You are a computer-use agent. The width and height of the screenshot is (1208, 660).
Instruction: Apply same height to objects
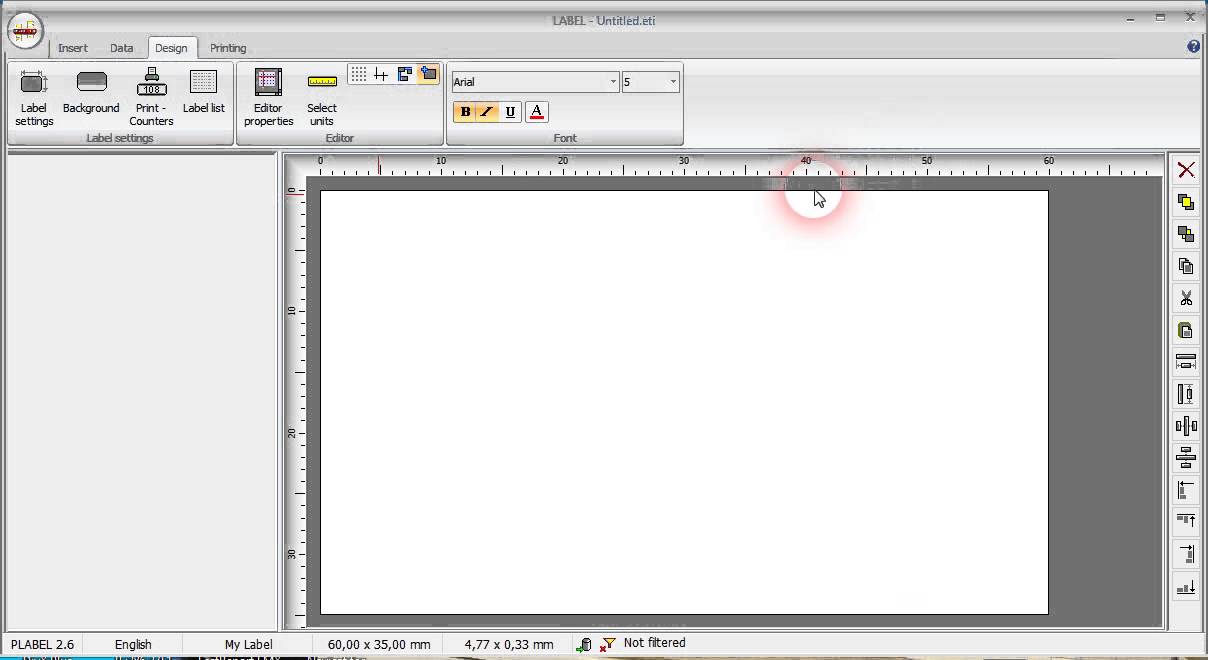click(1186, 394)
